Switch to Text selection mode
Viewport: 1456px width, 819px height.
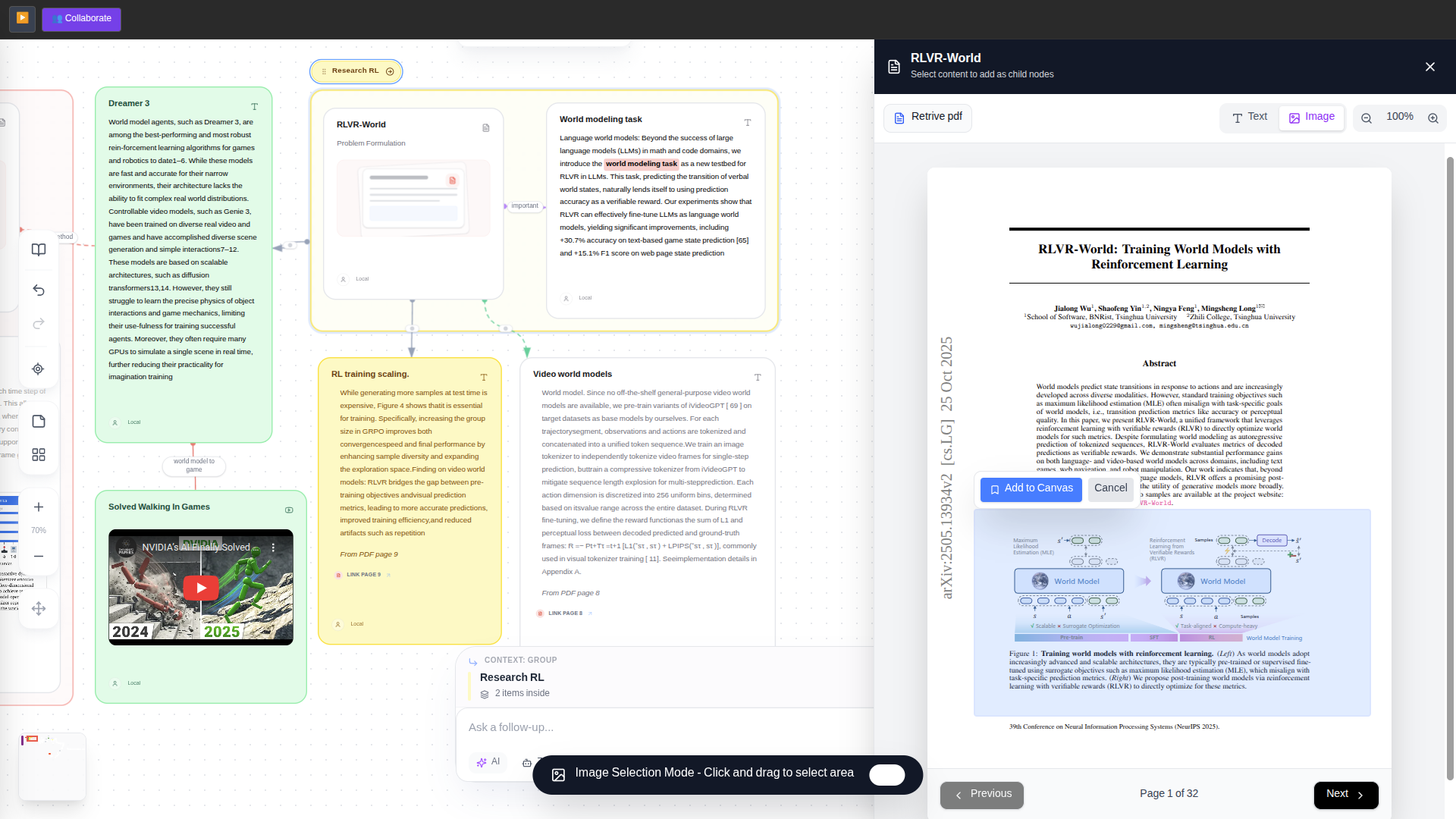coord(1249,118)
